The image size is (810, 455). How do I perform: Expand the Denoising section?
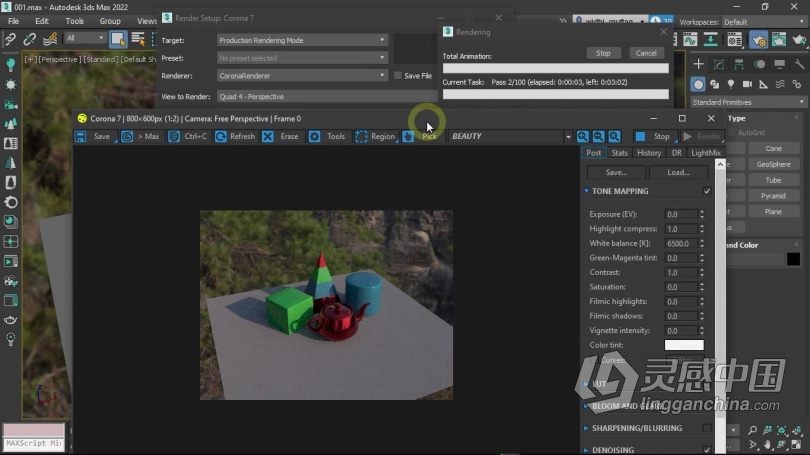click(x=586, y=450)
